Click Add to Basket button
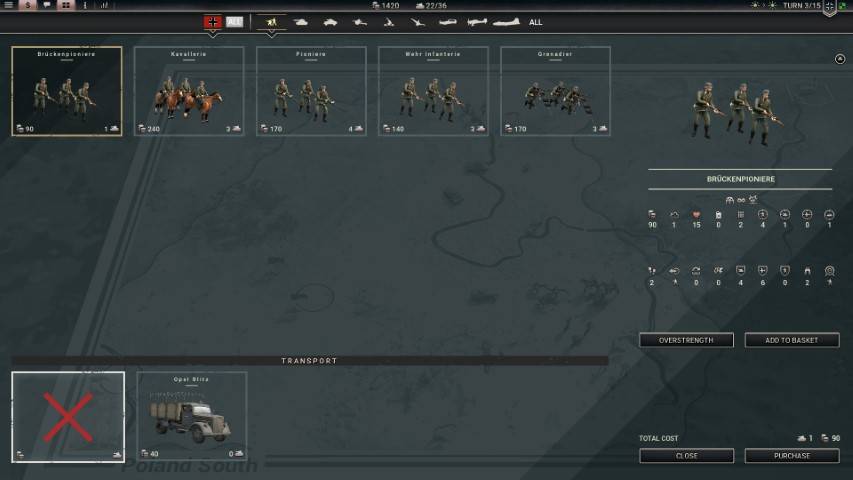Viewport: 853px width, 480px height. click(791, 340)
